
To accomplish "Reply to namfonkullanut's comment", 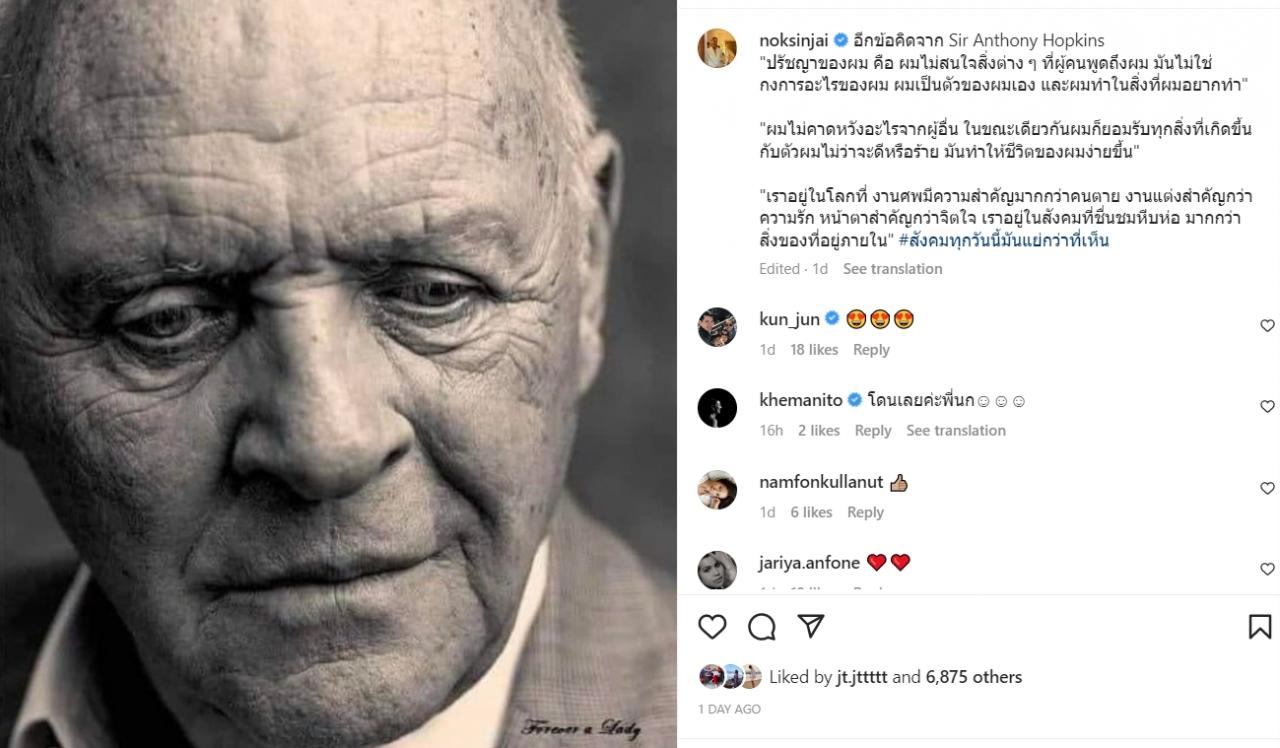I will pyautogui.click(x=865, y=512).
